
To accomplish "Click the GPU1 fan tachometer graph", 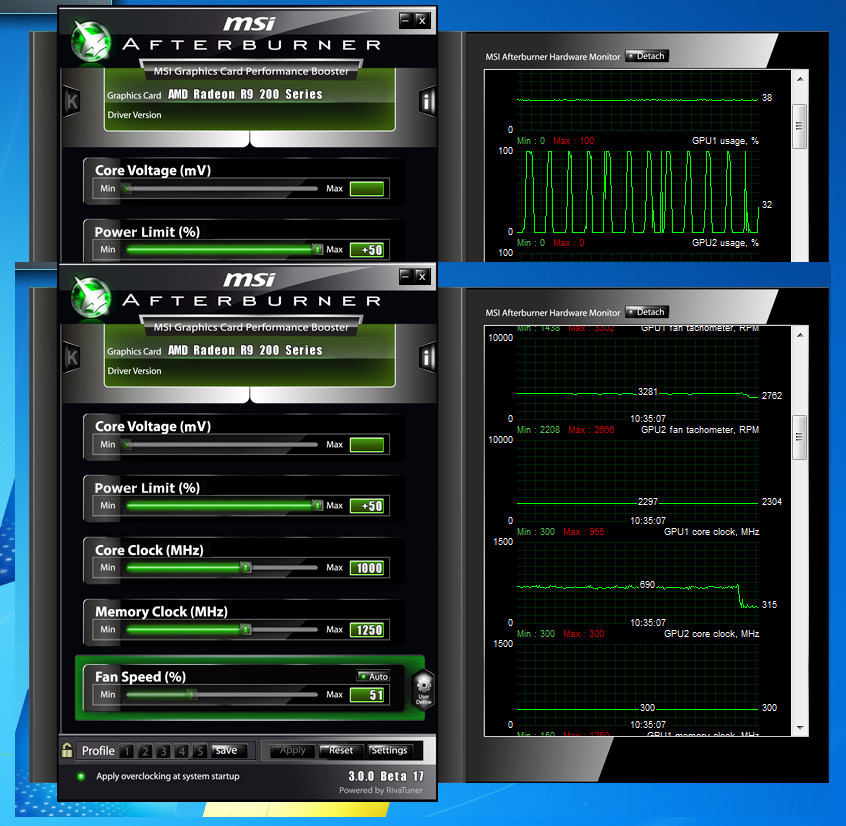I will click(x=638, y=378).
